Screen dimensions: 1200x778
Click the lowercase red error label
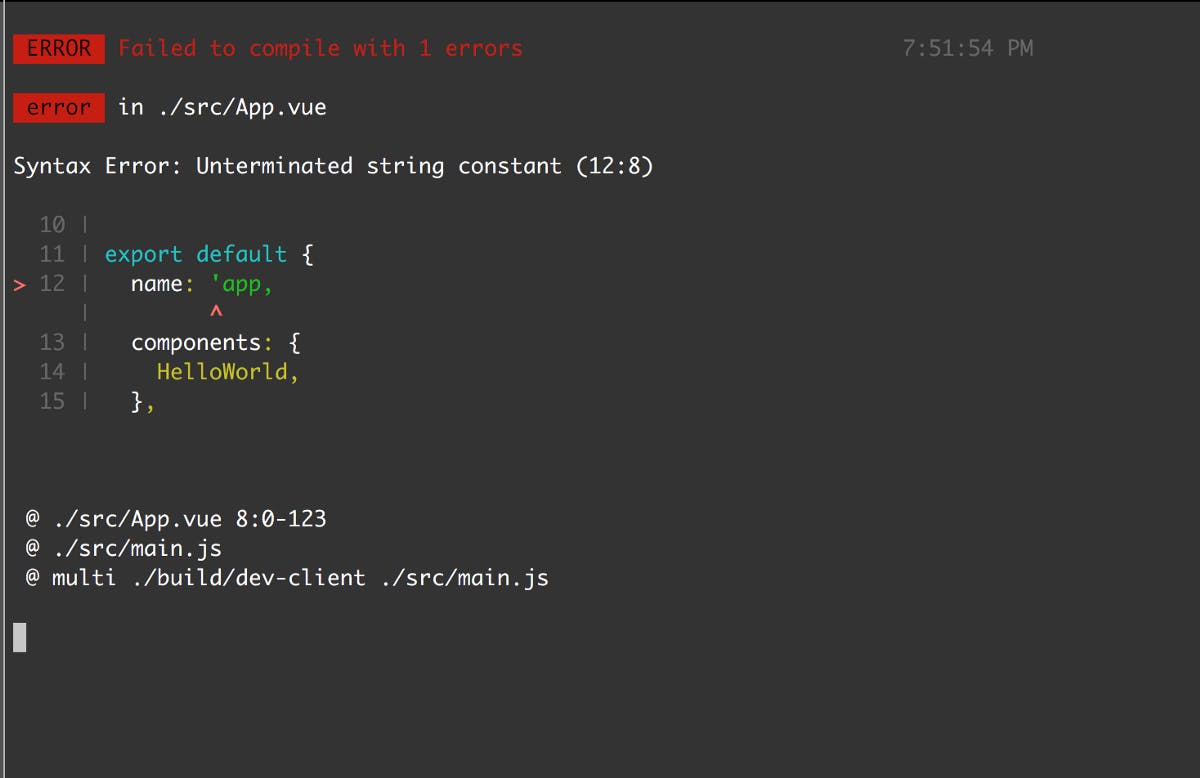(x=59, y=107)
